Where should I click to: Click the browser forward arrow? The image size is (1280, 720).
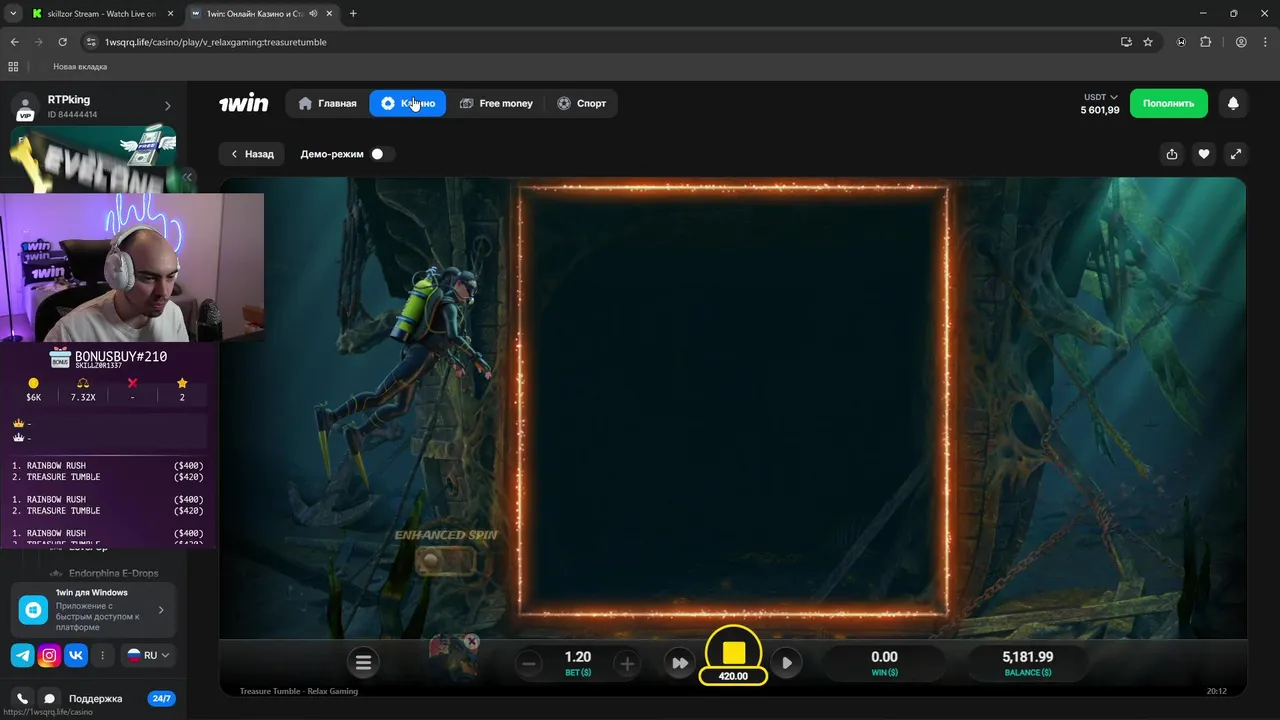click(x=38, y=42)
